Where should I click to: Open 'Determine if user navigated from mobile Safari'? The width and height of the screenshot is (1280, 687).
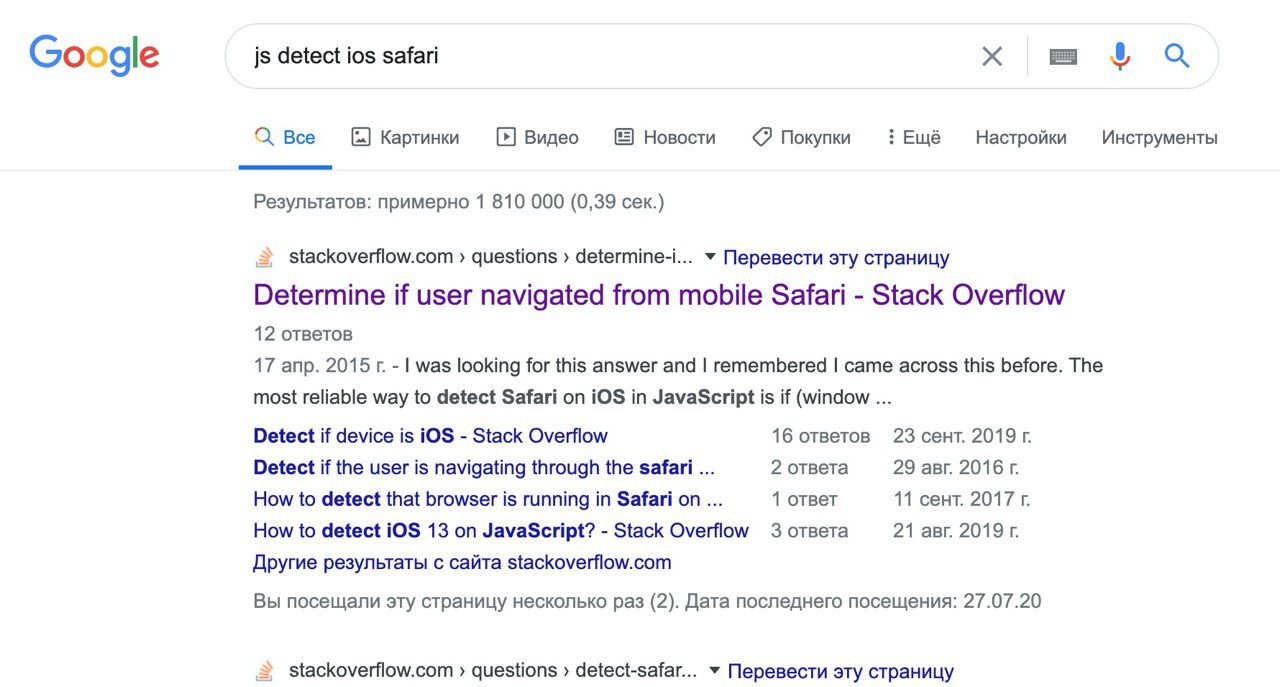659,295
